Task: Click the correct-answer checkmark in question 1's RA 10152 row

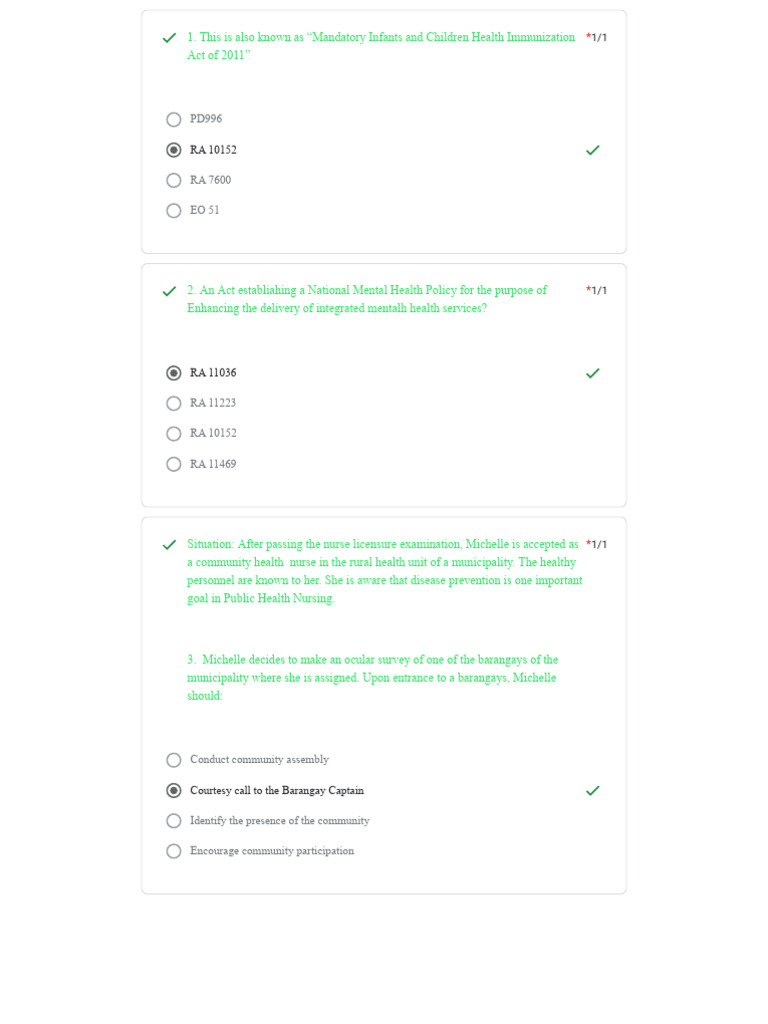Action: (593, 150)
